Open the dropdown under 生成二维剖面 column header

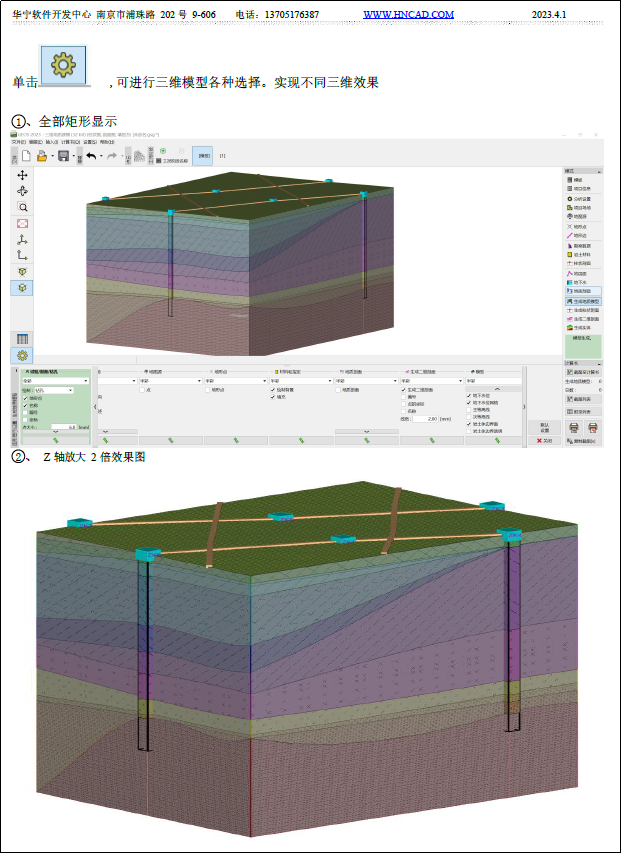coord(432,381)
